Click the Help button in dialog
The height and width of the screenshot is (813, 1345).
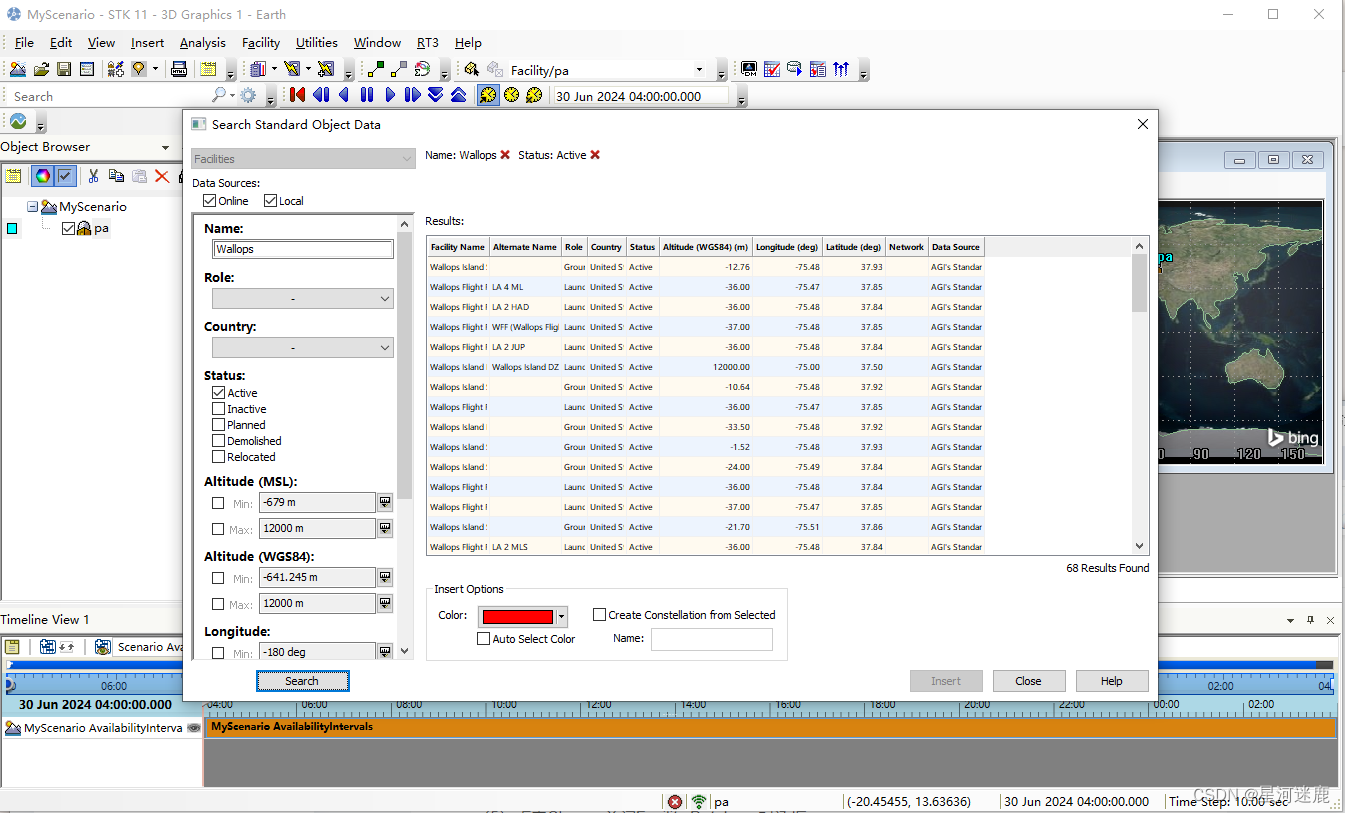click(1112, 681)
